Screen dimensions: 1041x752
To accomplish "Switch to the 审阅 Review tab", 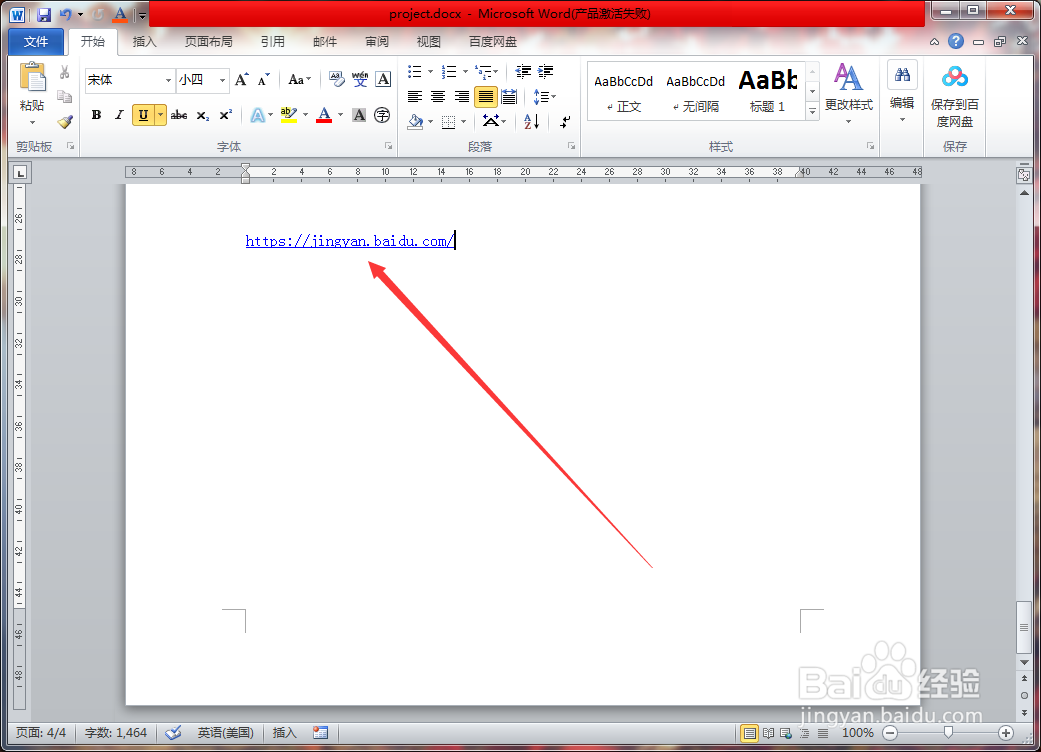I will (376, 41).
